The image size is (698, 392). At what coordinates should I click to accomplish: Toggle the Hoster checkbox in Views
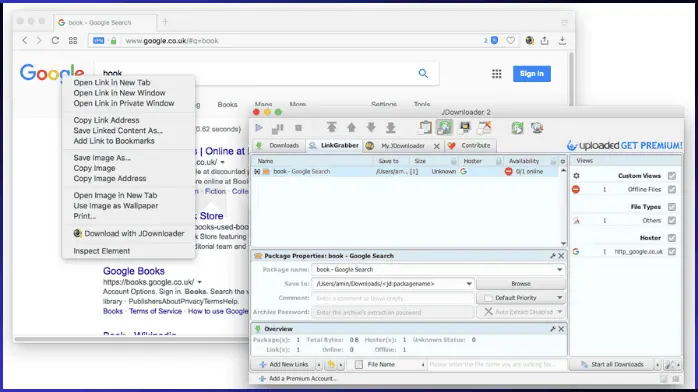pos(672,238)
